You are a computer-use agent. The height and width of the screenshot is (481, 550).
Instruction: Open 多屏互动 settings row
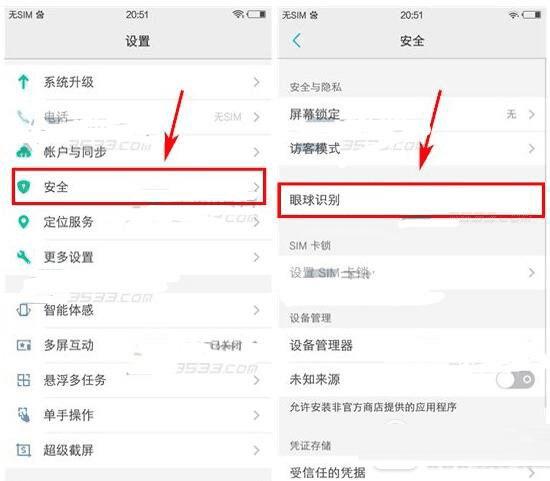(139, 345)
